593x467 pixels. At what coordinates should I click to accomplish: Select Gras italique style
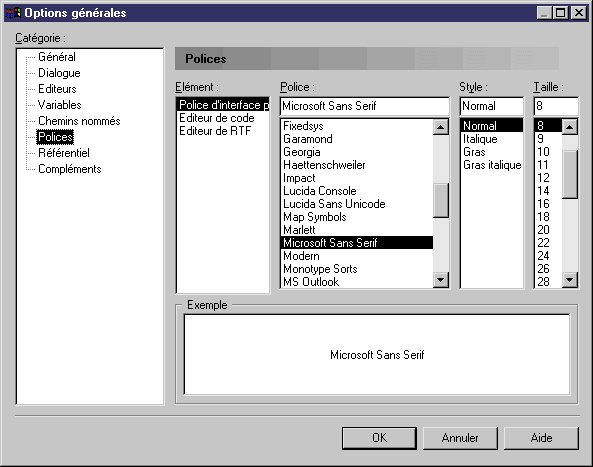pos(492,165)
